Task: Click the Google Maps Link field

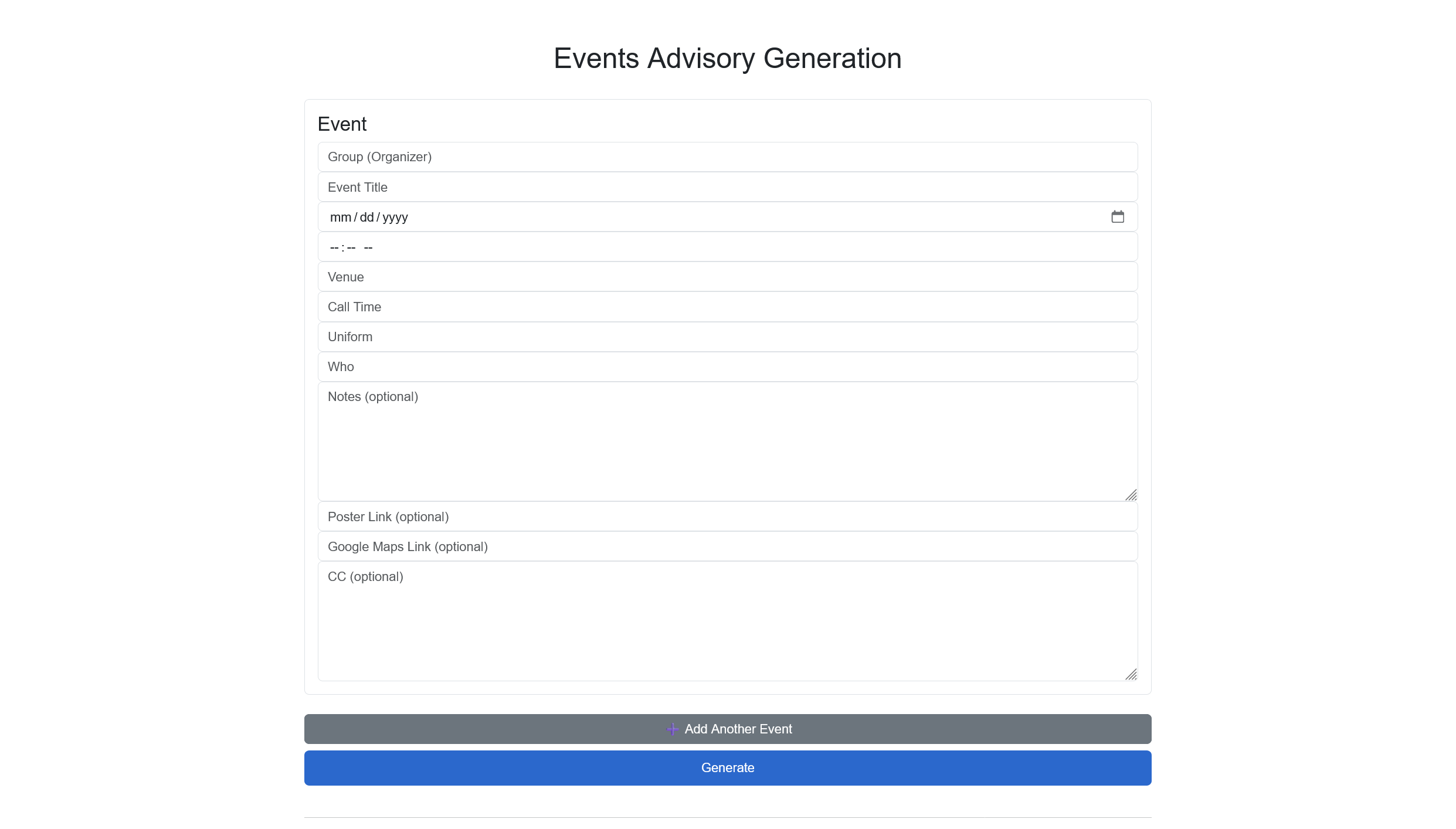Action: pyautogui.click(x=727, y=546)
